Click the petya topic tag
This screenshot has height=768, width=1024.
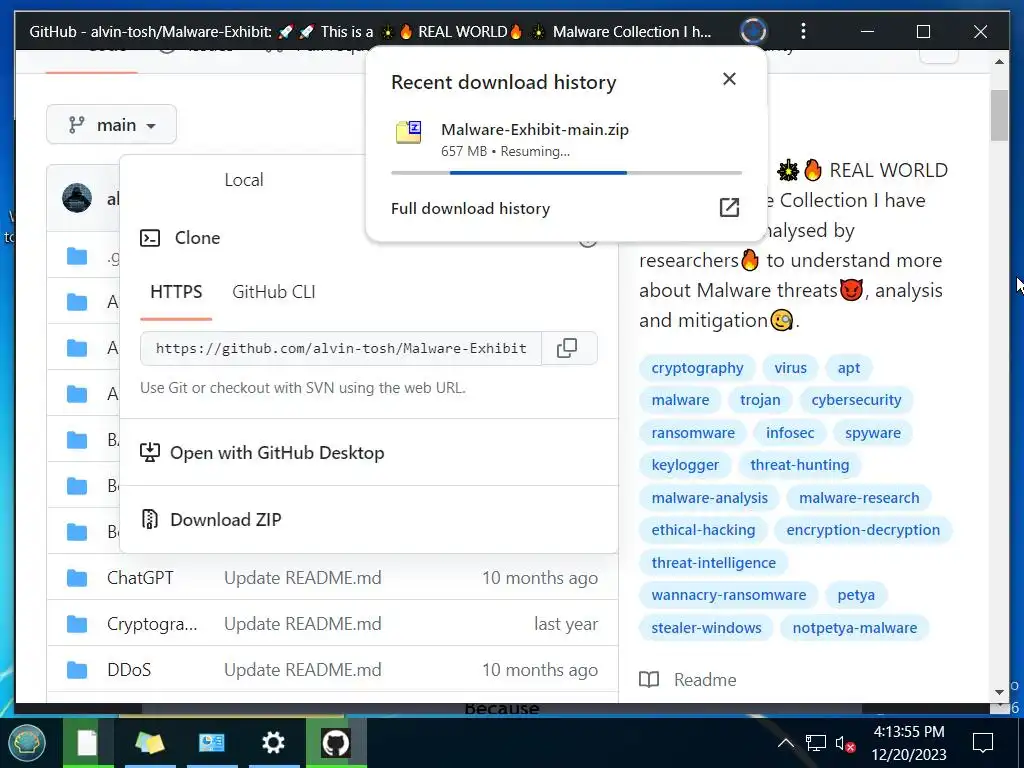tap(856, 595)
